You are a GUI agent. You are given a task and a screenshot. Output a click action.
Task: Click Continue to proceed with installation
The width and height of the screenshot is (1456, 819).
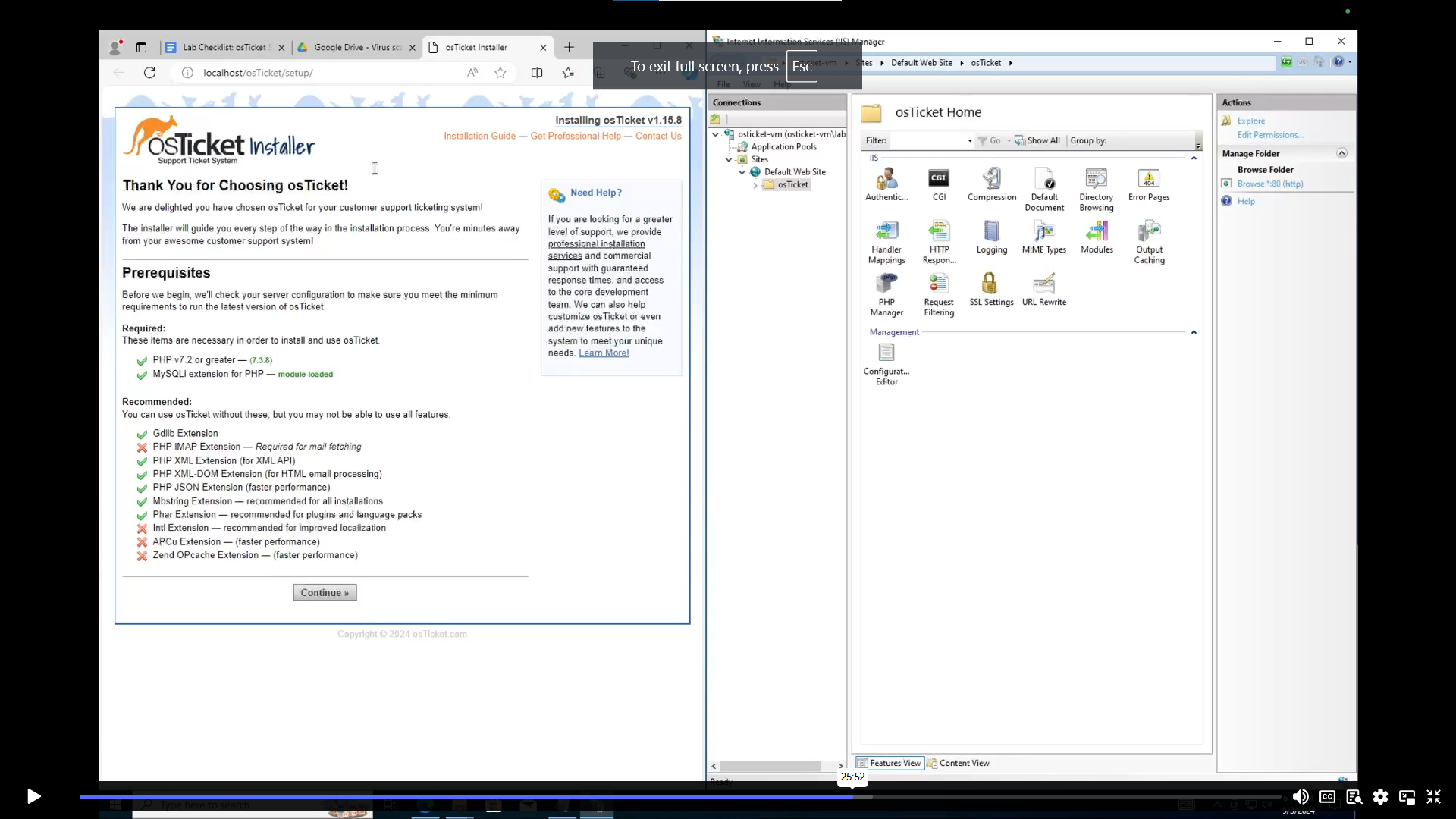(x=324, y=592)
